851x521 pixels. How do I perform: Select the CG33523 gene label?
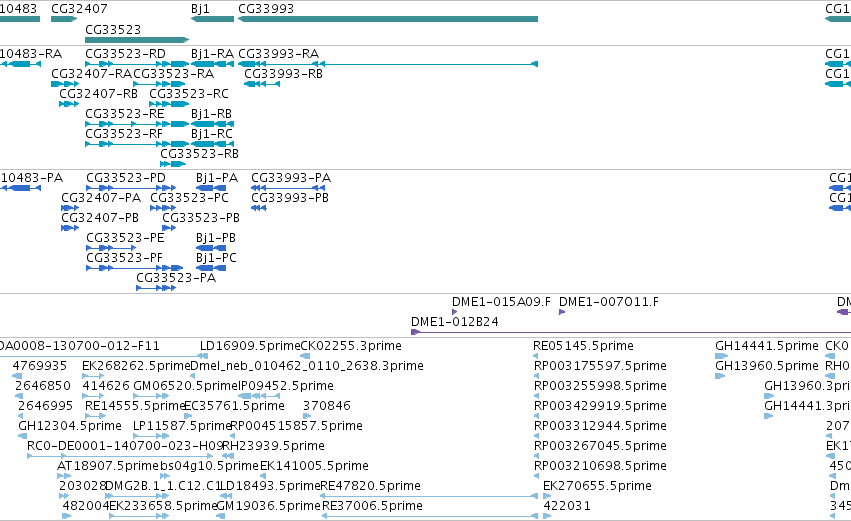coord(113,29)
